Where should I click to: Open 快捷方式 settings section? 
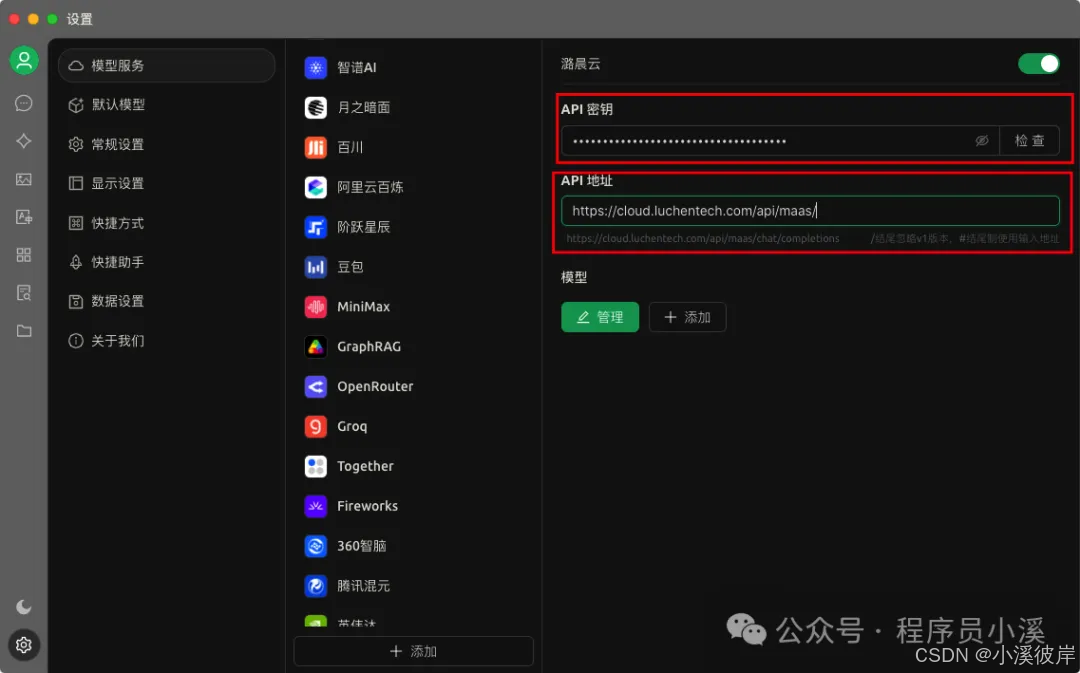coord(167,223)
